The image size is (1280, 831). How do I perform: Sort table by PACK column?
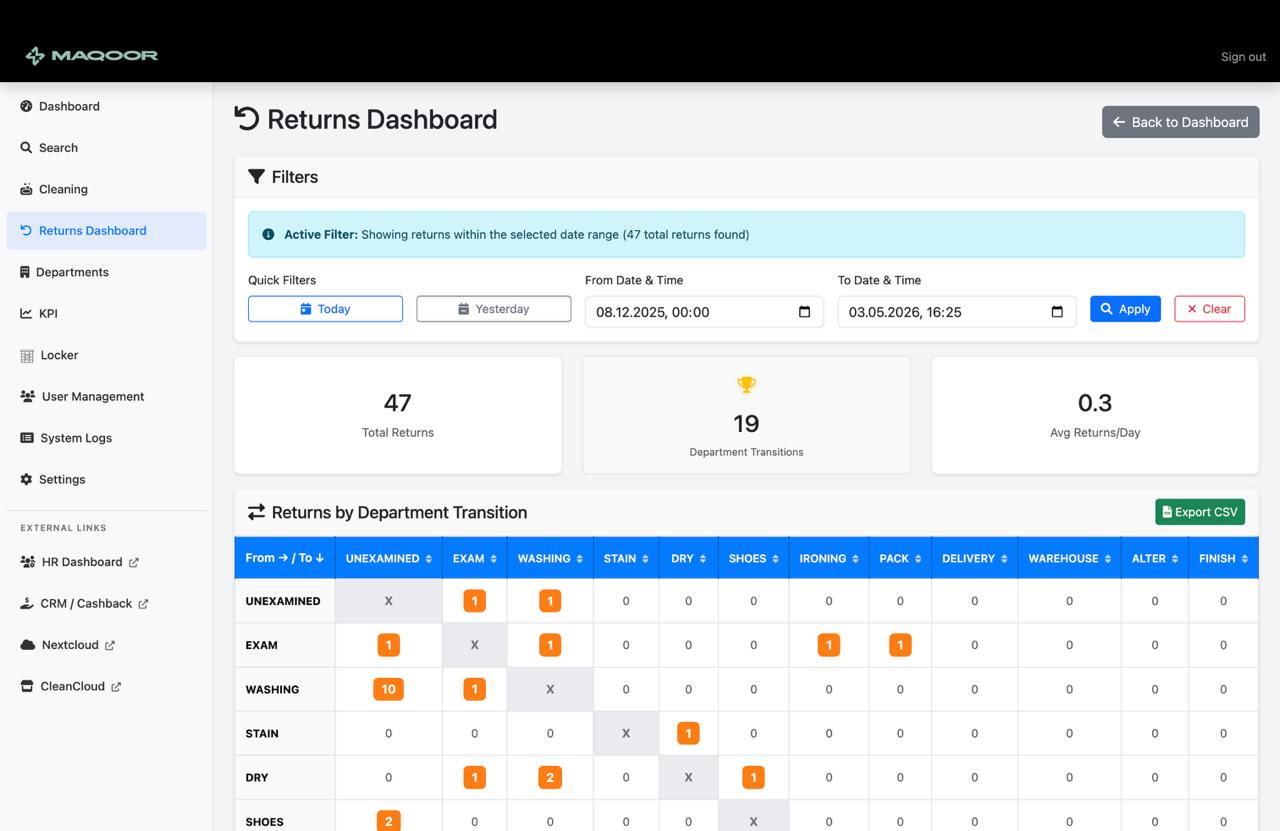[x=900, y=558]
